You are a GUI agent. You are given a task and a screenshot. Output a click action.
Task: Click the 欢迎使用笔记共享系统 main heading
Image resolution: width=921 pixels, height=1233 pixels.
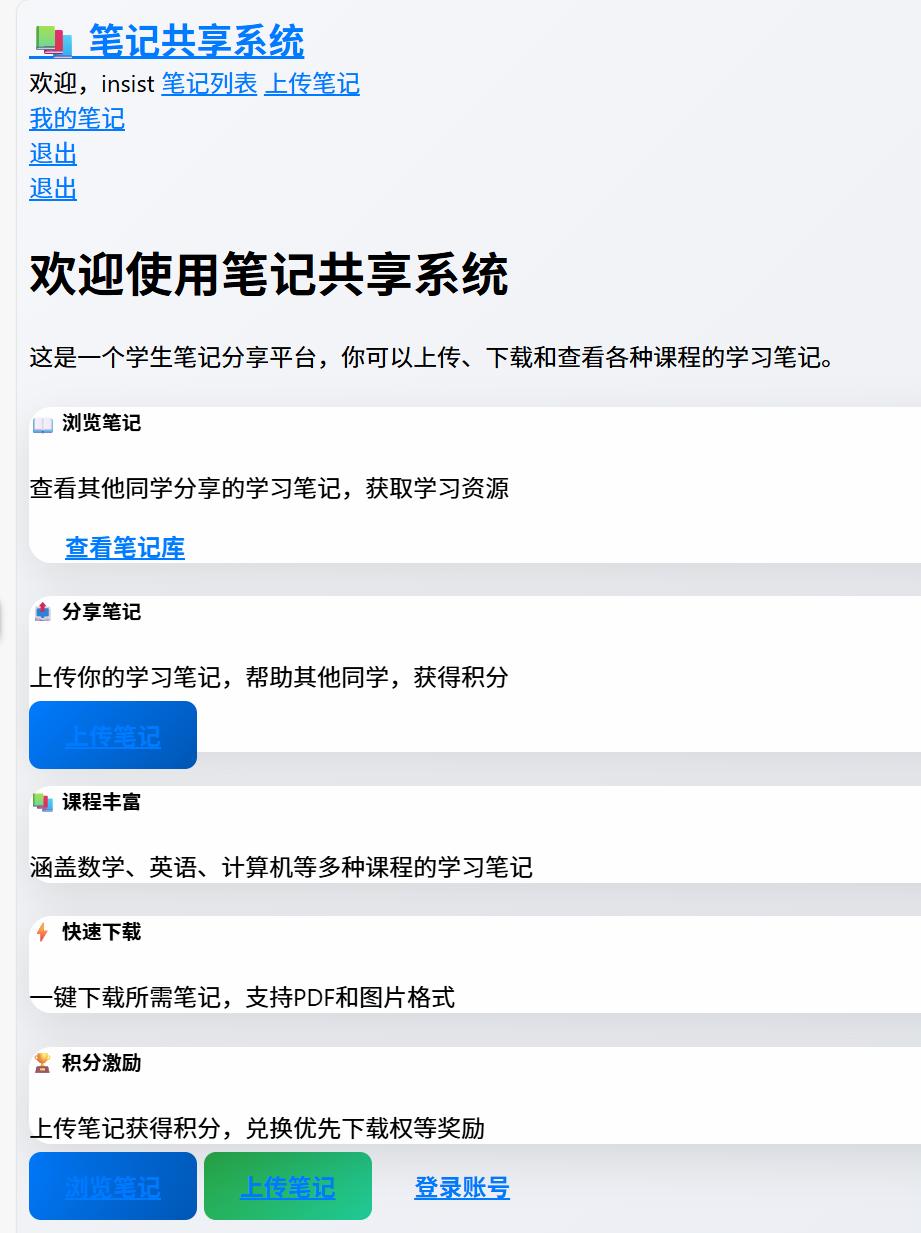pos(269,275)
